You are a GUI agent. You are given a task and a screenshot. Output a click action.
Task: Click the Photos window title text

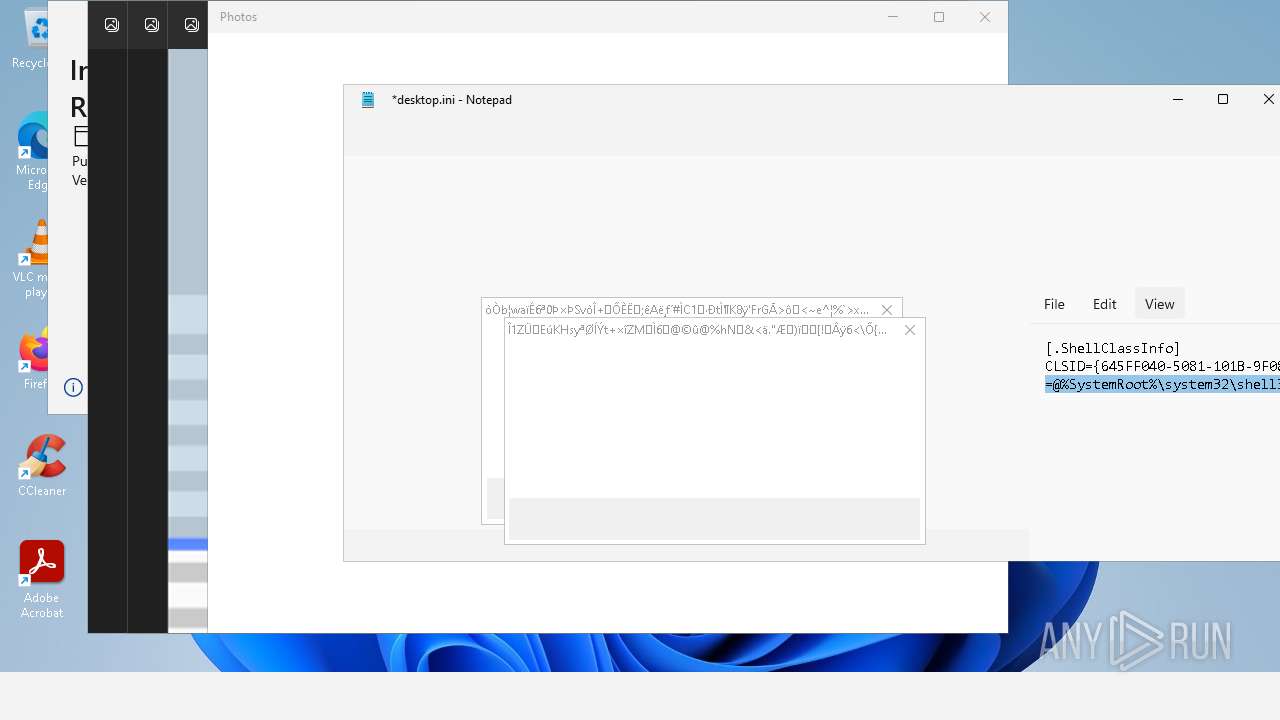(238, 17)
